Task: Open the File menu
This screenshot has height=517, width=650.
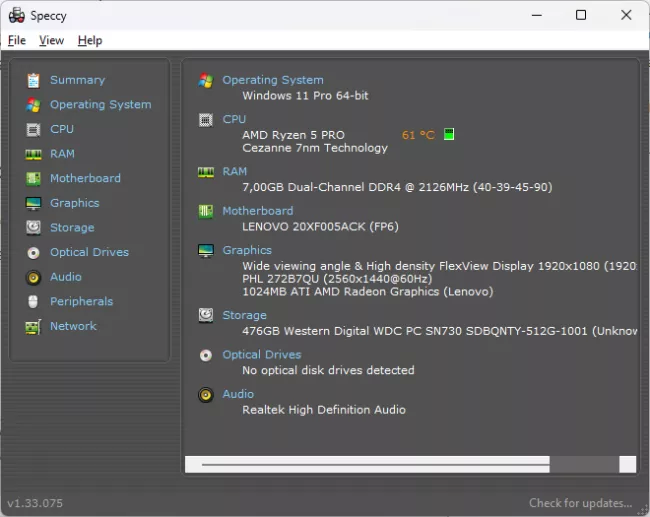Action: click(x=17, y=40)
